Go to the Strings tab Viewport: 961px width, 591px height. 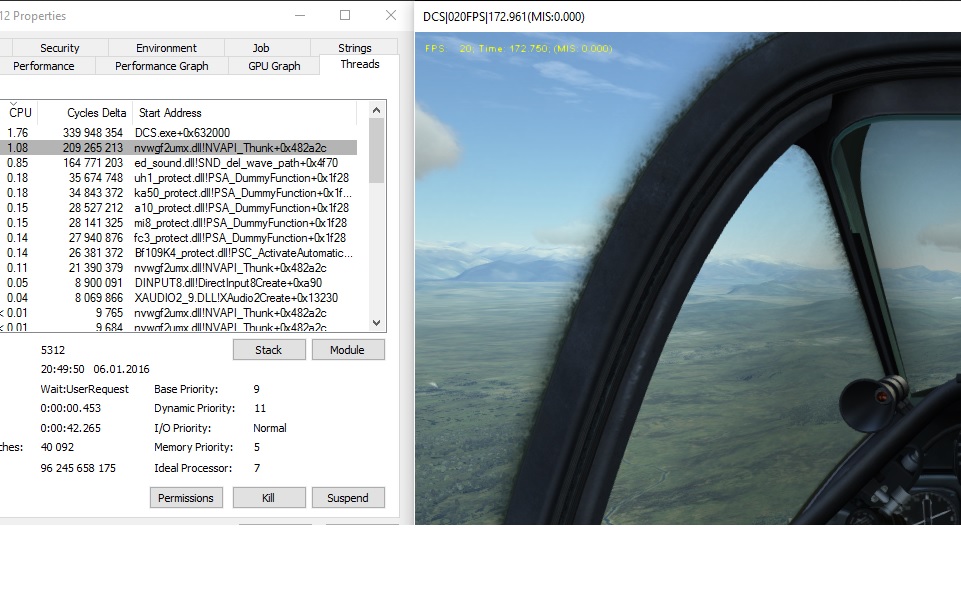(x=354, y=48)
